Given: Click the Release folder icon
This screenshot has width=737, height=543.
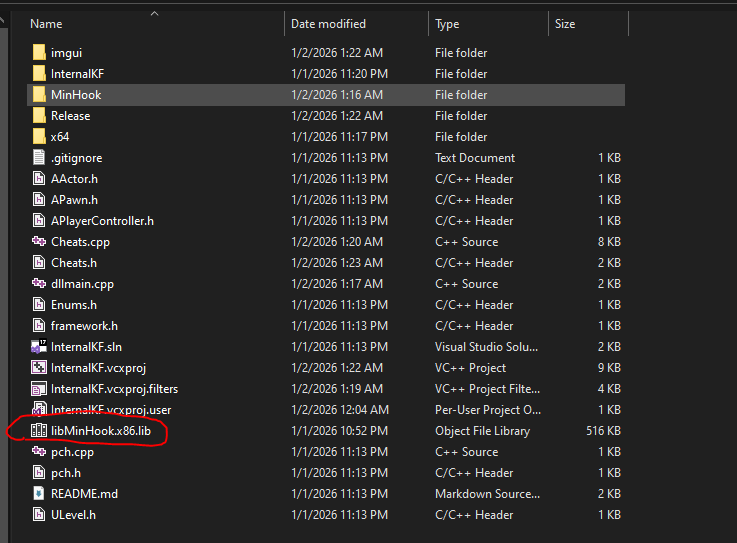Looking at the screenshot, I should pos(39,116).
